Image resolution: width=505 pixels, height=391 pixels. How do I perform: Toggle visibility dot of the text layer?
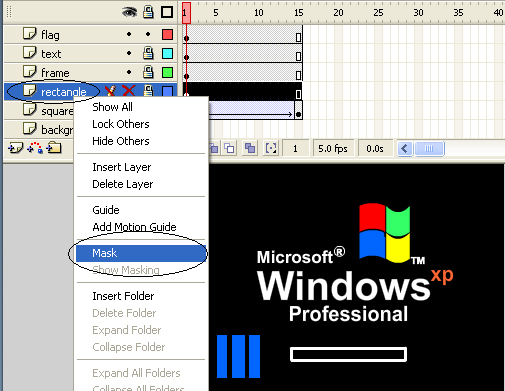coord(129,53)
